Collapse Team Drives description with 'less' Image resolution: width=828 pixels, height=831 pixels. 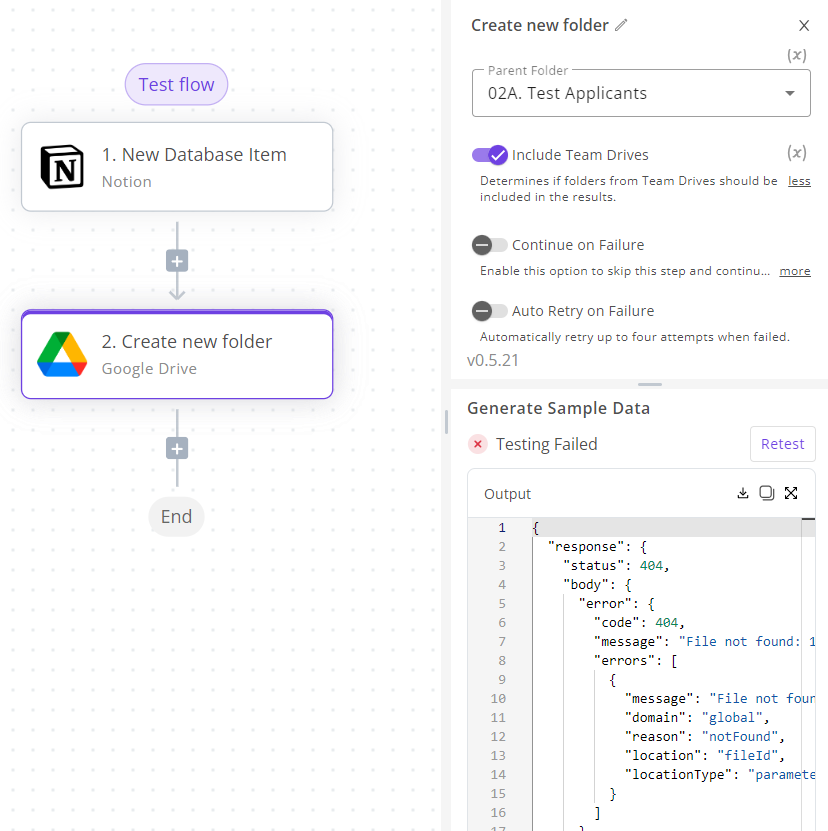(799, 181)
